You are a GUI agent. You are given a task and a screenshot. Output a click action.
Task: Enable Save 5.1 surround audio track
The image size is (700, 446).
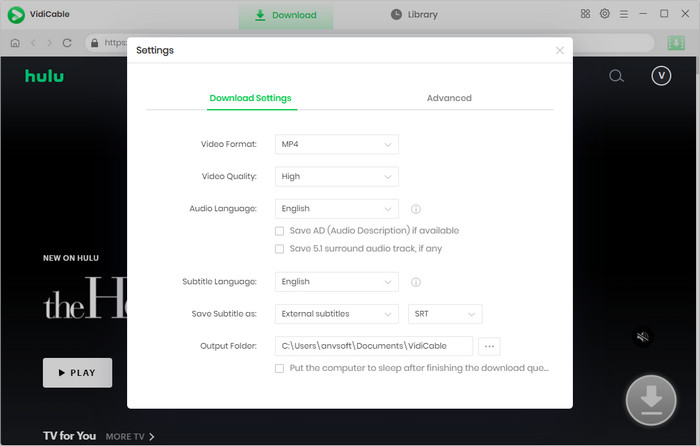click(279, 249)
